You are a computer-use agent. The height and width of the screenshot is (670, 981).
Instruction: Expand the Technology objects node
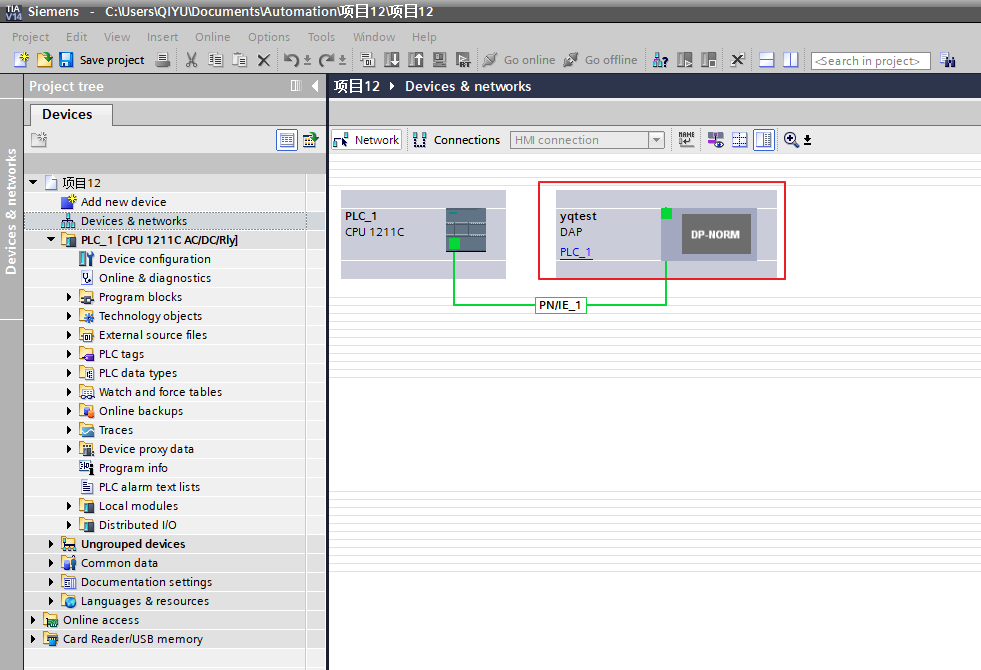pyautogui.click(x=69, y=316)
